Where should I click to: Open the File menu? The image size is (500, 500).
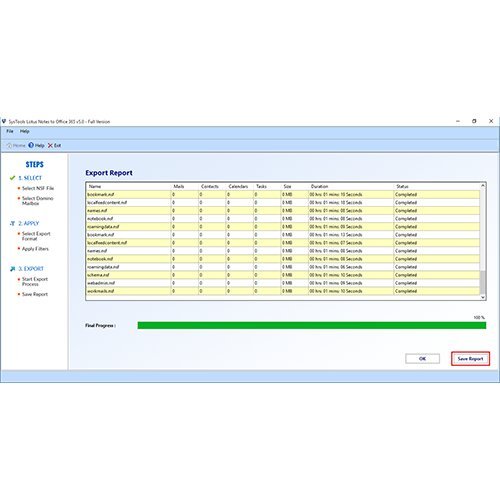pos(10,131)
